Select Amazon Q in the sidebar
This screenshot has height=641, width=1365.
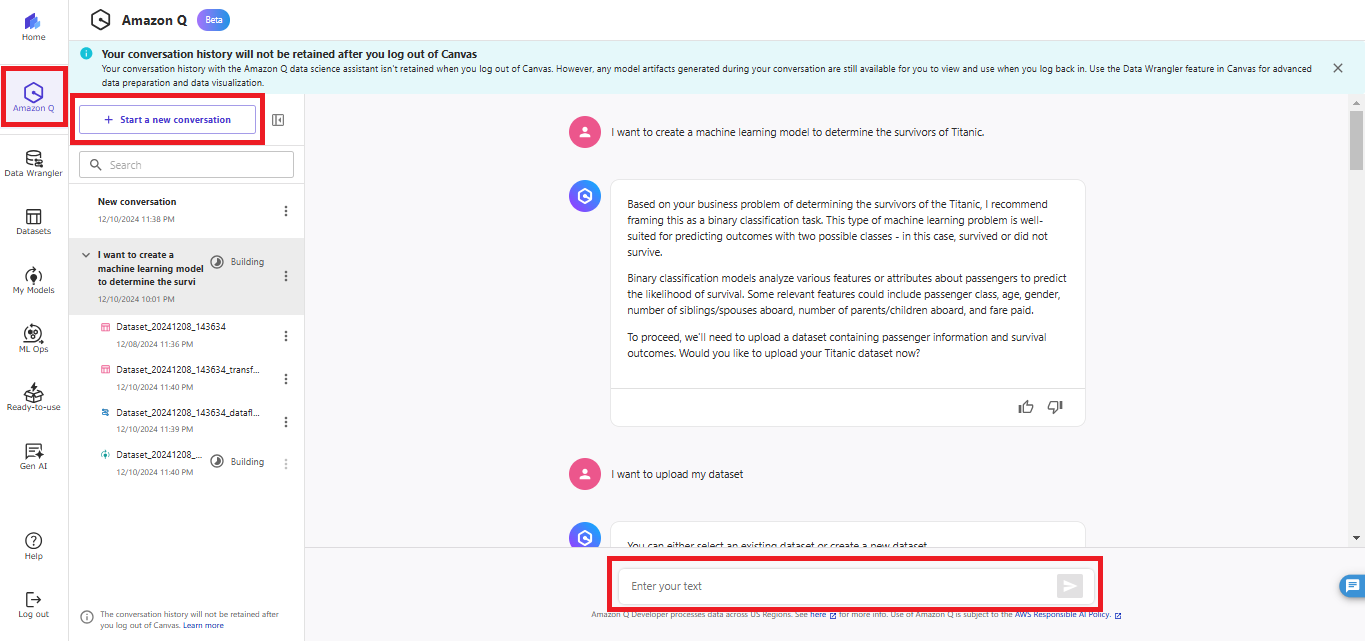click(x=34, y=97)
